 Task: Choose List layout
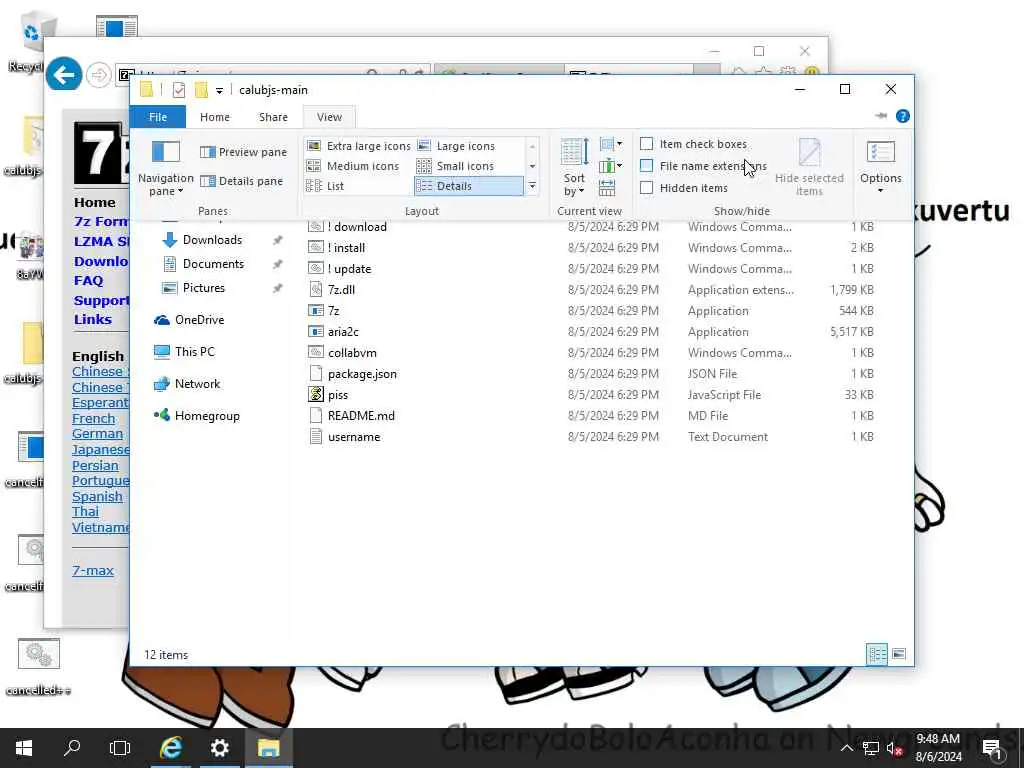coord(325,185)
